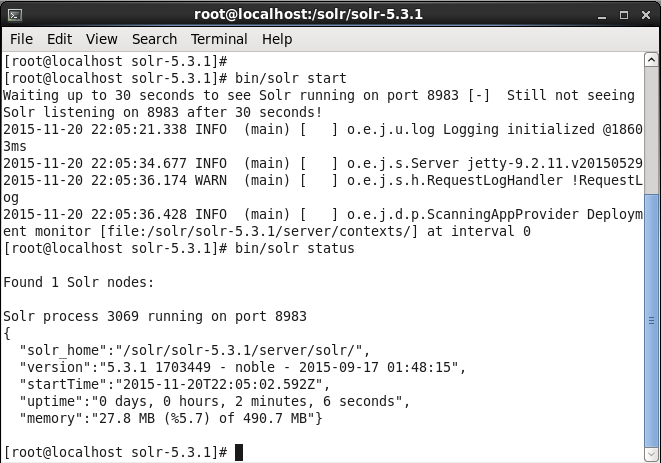Image resolution: width=661 pixels, height=463 pixels.
Task: Close the terminal window
Action: click(x=646, y=16)
